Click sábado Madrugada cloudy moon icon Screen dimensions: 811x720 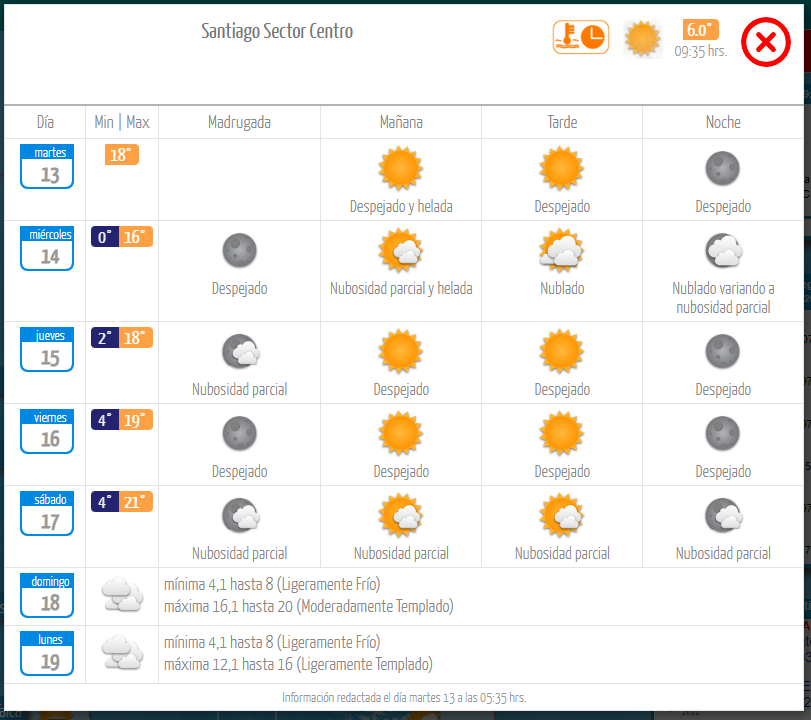[x=241, y=515]
